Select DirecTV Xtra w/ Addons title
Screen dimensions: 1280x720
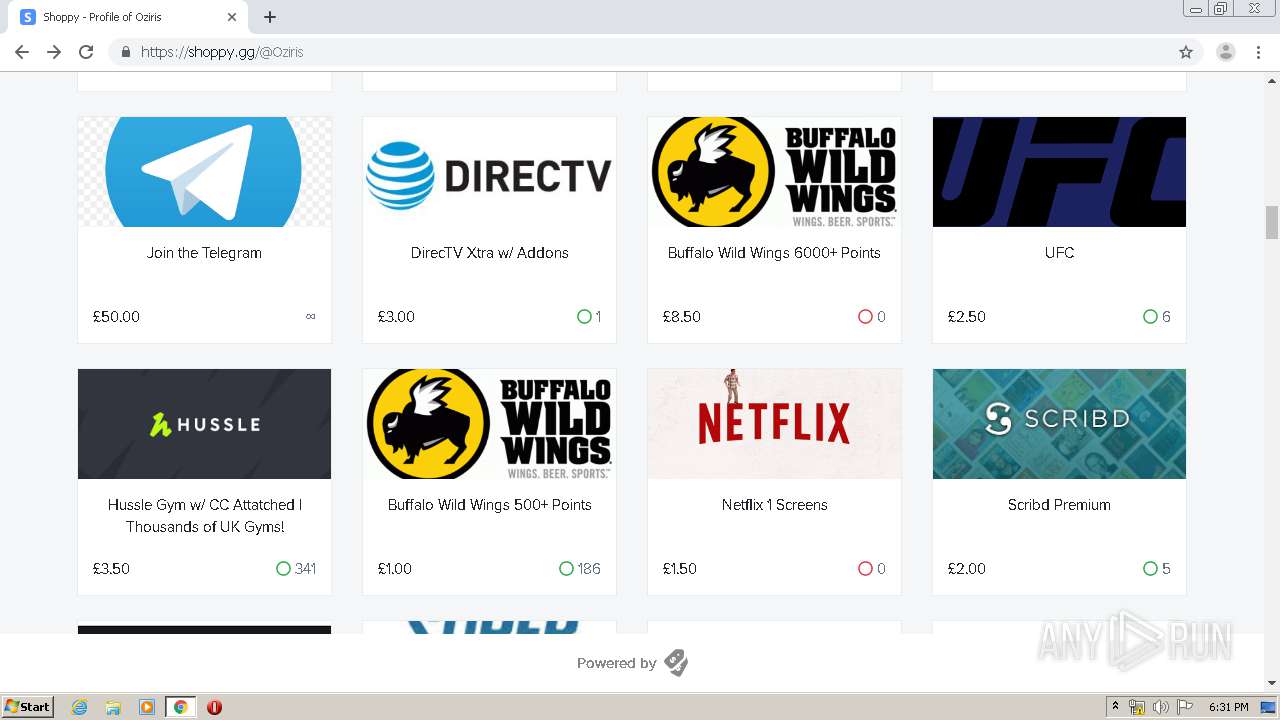(x=489, y=253)
